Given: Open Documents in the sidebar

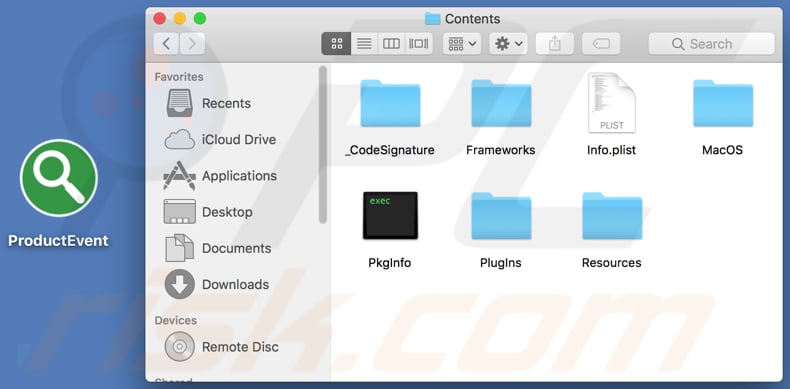Looking at the screenshot, I should coord(237,248).
